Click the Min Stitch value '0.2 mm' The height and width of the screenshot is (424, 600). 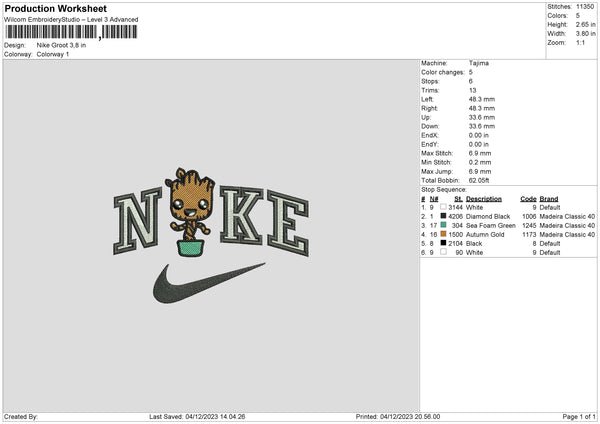pyautogui.click(x=480, y=162)
